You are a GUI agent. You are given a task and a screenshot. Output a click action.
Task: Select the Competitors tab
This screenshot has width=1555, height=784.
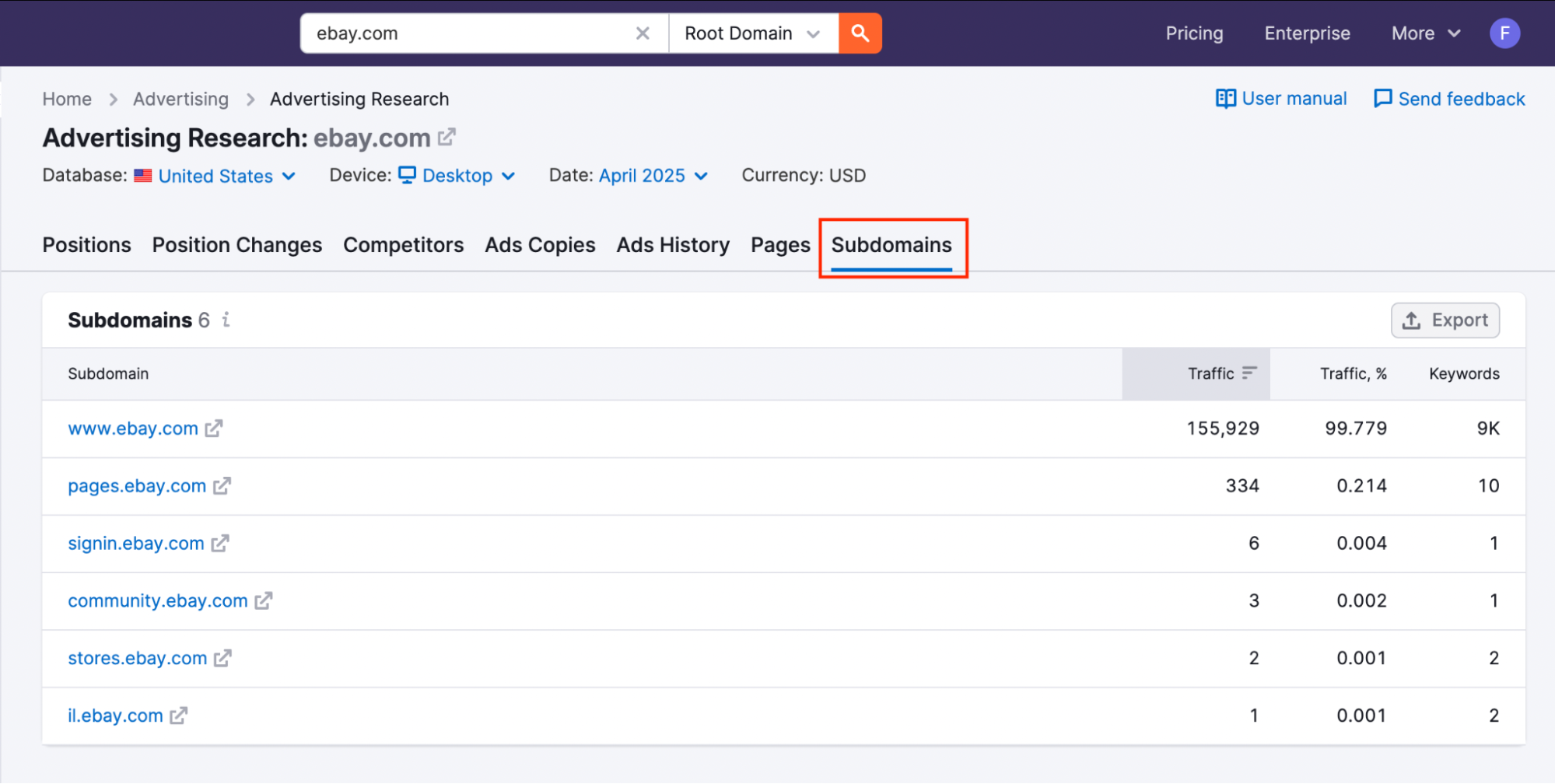pyautogui.click(x=403, y=244)
